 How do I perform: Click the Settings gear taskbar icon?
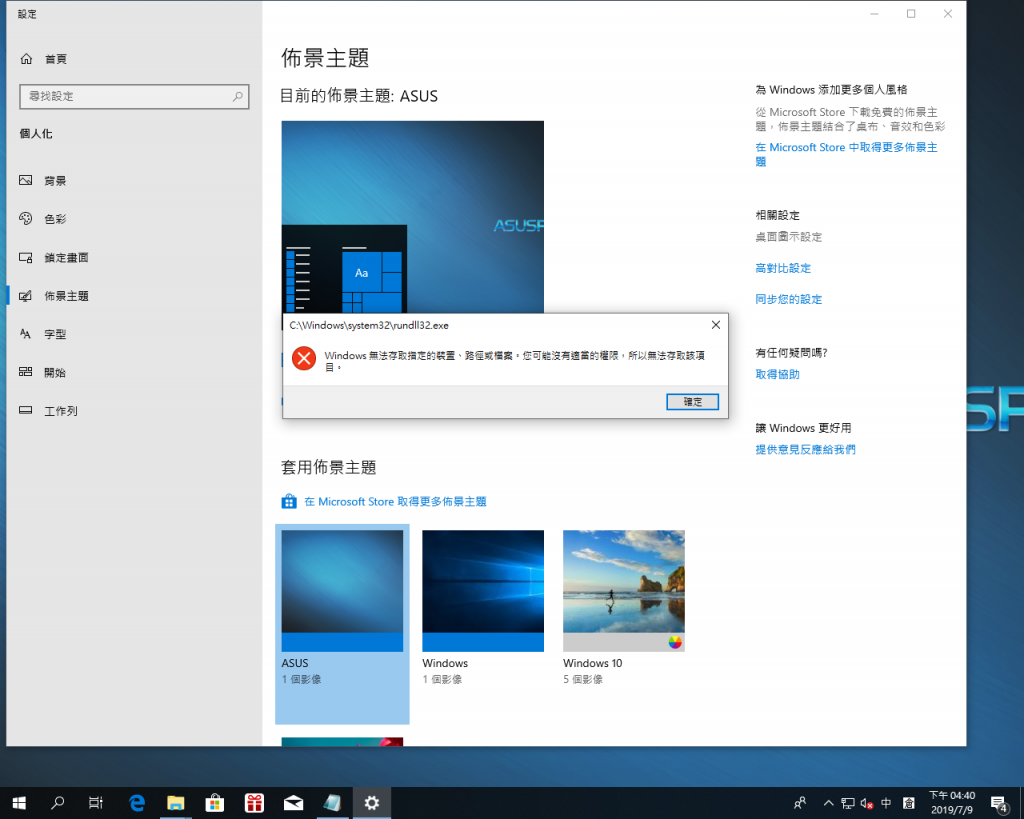coord(372,803)
